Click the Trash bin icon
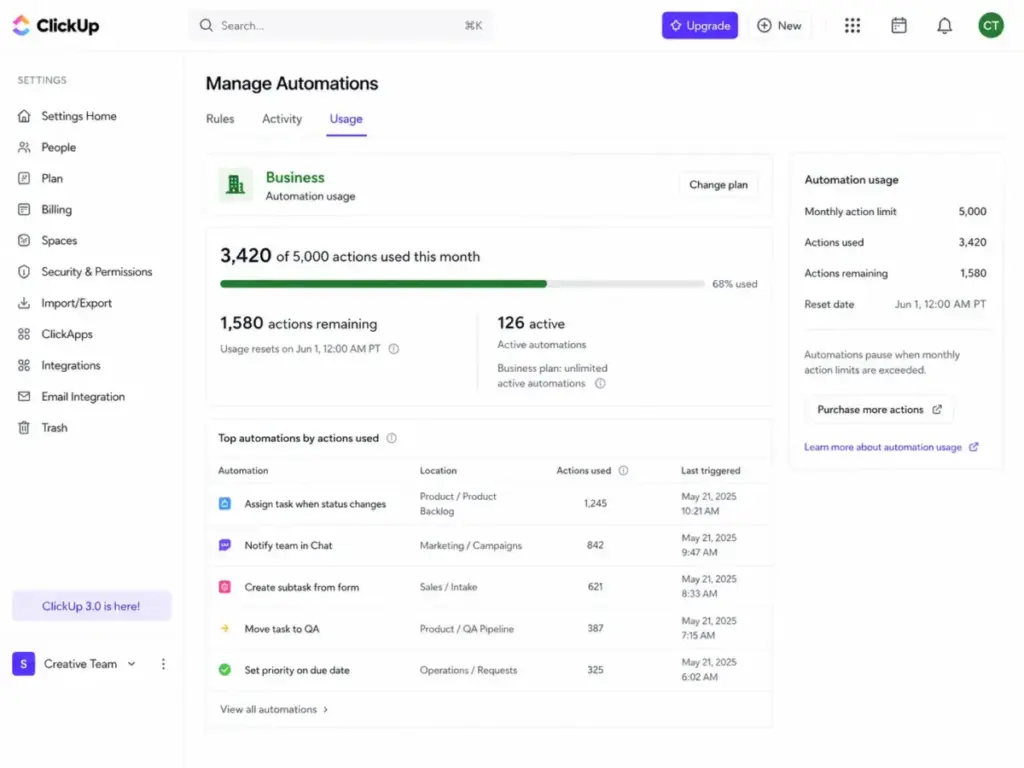The image size is (1024, 768). tap(24, 428)
